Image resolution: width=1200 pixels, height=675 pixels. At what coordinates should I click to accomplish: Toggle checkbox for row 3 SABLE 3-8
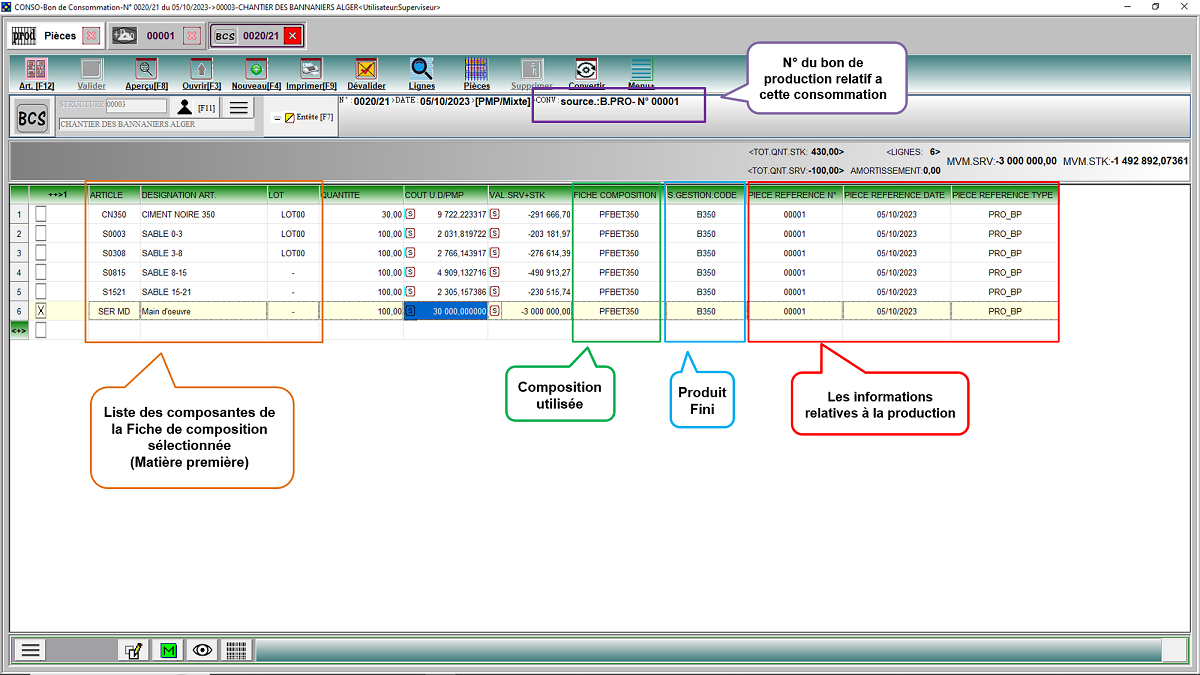tap(41, 253)
